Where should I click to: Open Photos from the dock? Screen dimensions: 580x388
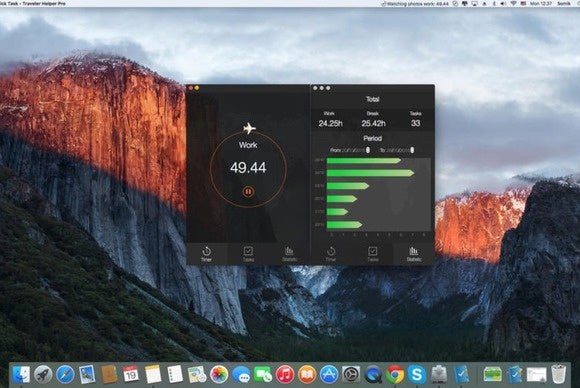[219, 374]
